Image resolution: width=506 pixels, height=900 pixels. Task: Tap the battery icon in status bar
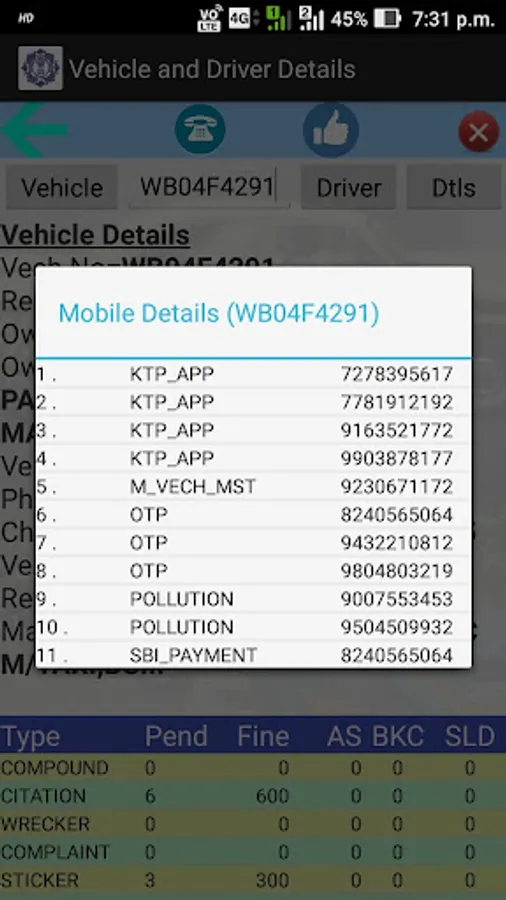coord(387,19)
